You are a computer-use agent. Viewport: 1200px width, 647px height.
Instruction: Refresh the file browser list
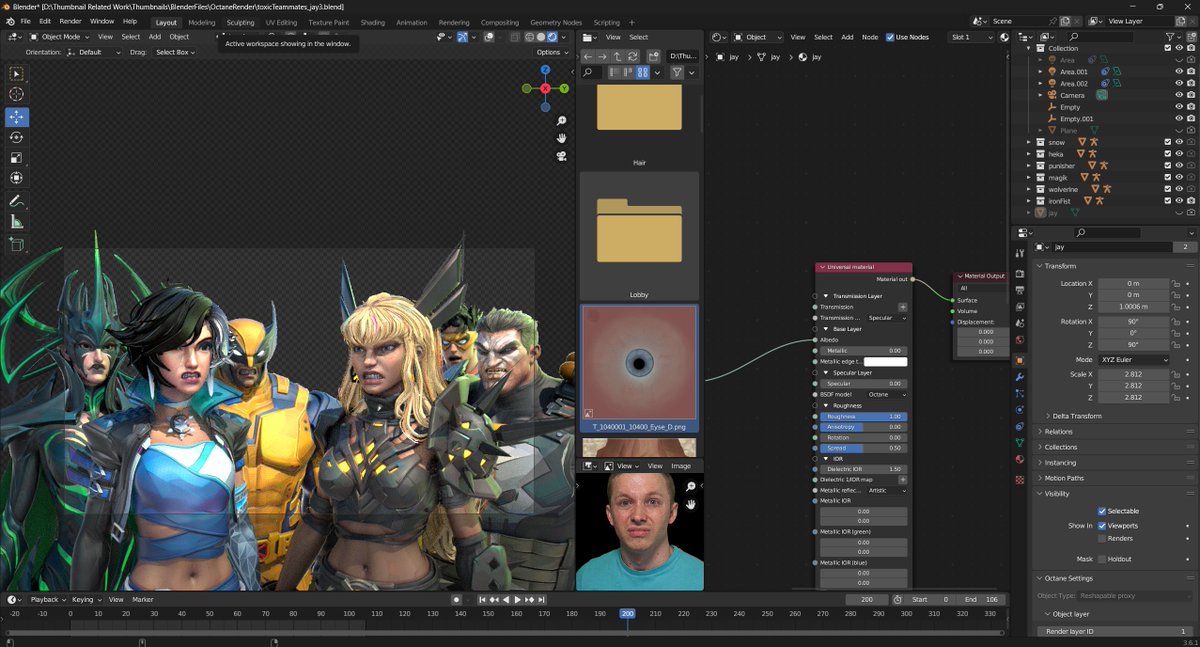tap(633, 56)
